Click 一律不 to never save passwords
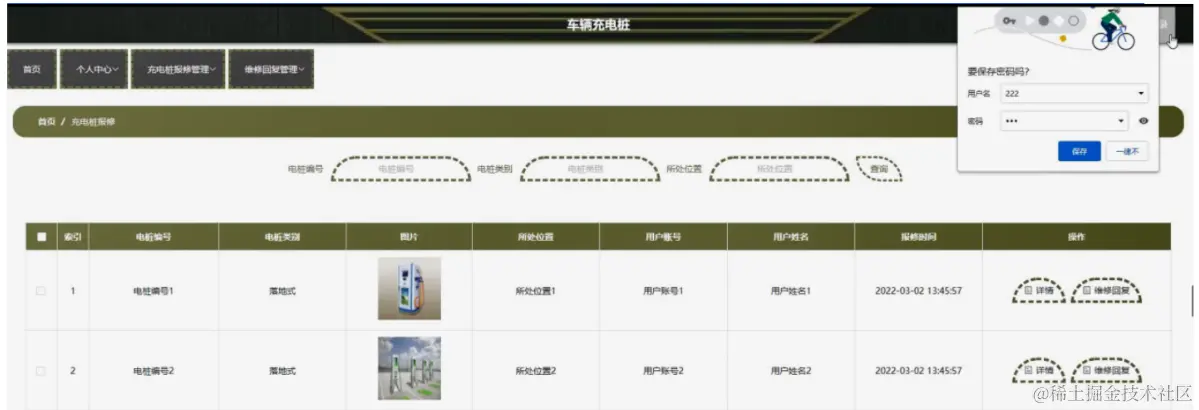Screen dimensions: 1199x410 pyautogui.click(x=1127, y=151)
